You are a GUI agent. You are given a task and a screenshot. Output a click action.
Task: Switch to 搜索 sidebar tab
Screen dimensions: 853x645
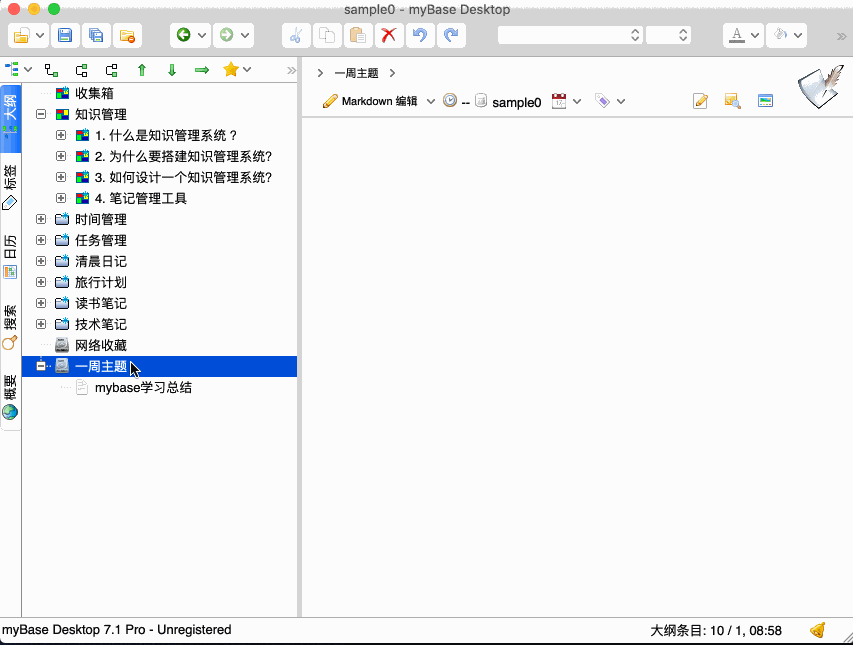[x=10, y=326]
